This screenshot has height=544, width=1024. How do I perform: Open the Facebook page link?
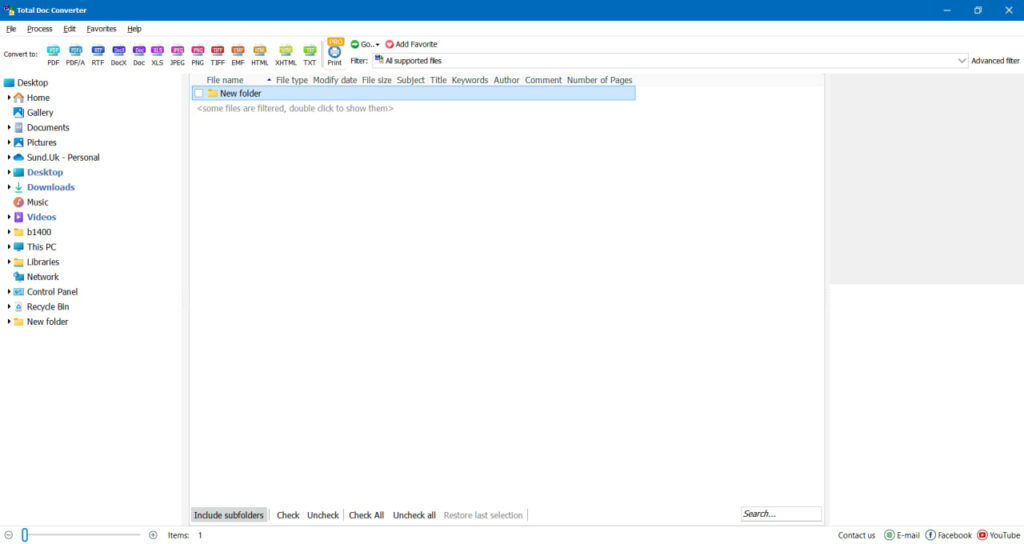coord(948,535)
